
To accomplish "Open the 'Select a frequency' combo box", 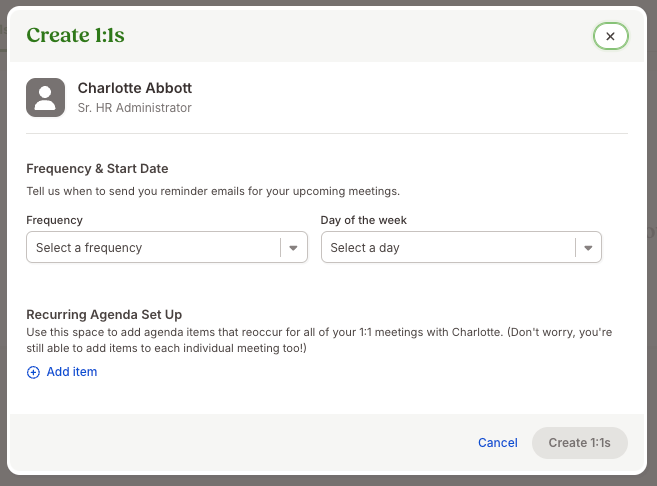I will point(167,247).
